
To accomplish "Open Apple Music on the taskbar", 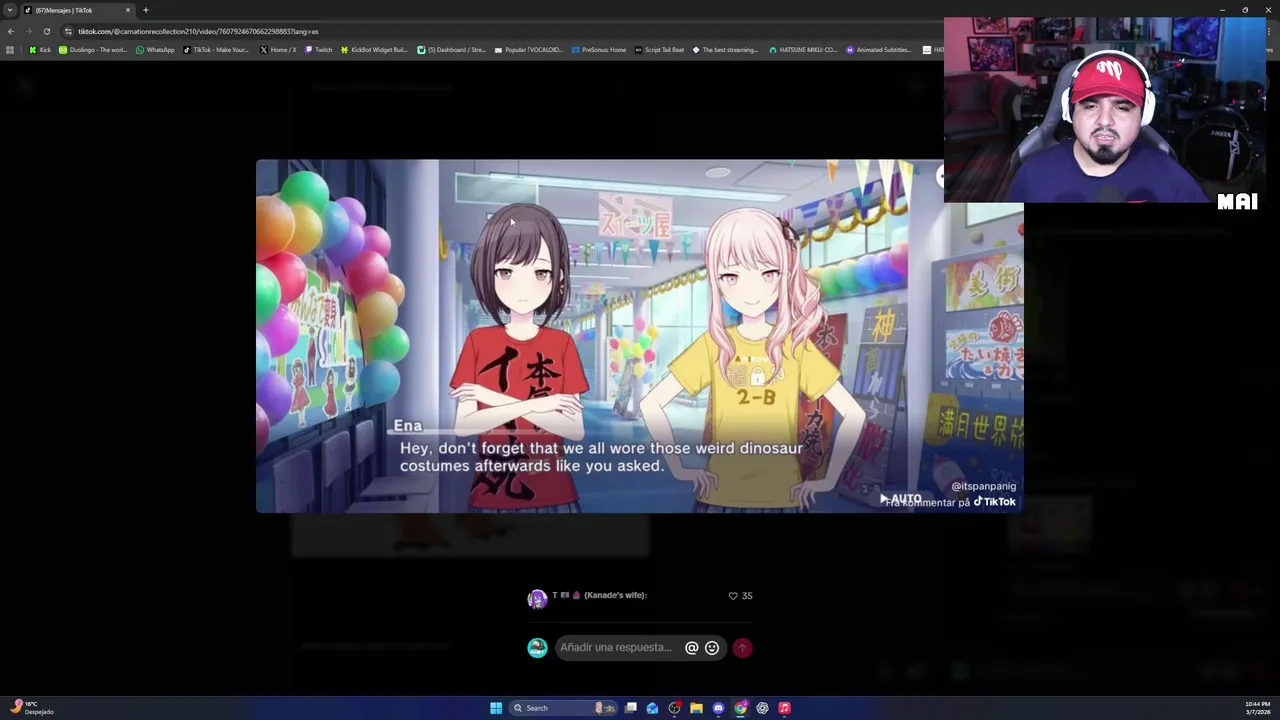I will tap(784, 708).
